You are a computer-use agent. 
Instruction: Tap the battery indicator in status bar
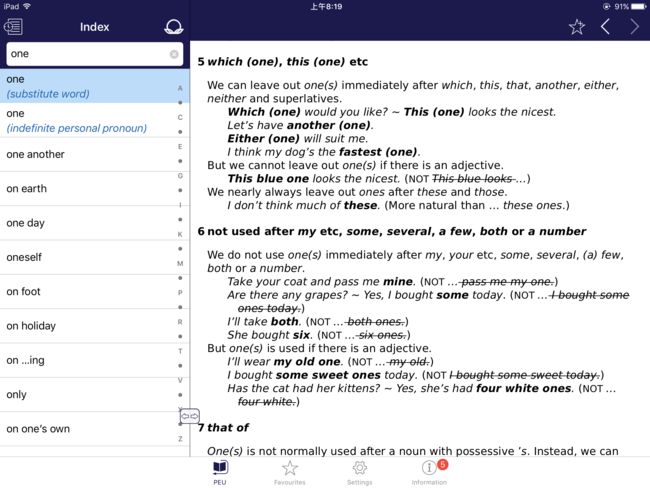coord(638,6)
